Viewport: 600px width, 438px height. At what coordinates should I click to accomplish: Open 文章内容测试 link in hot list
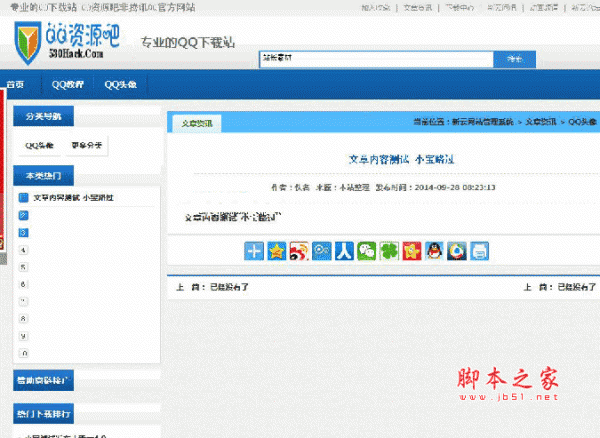point(73,197)
